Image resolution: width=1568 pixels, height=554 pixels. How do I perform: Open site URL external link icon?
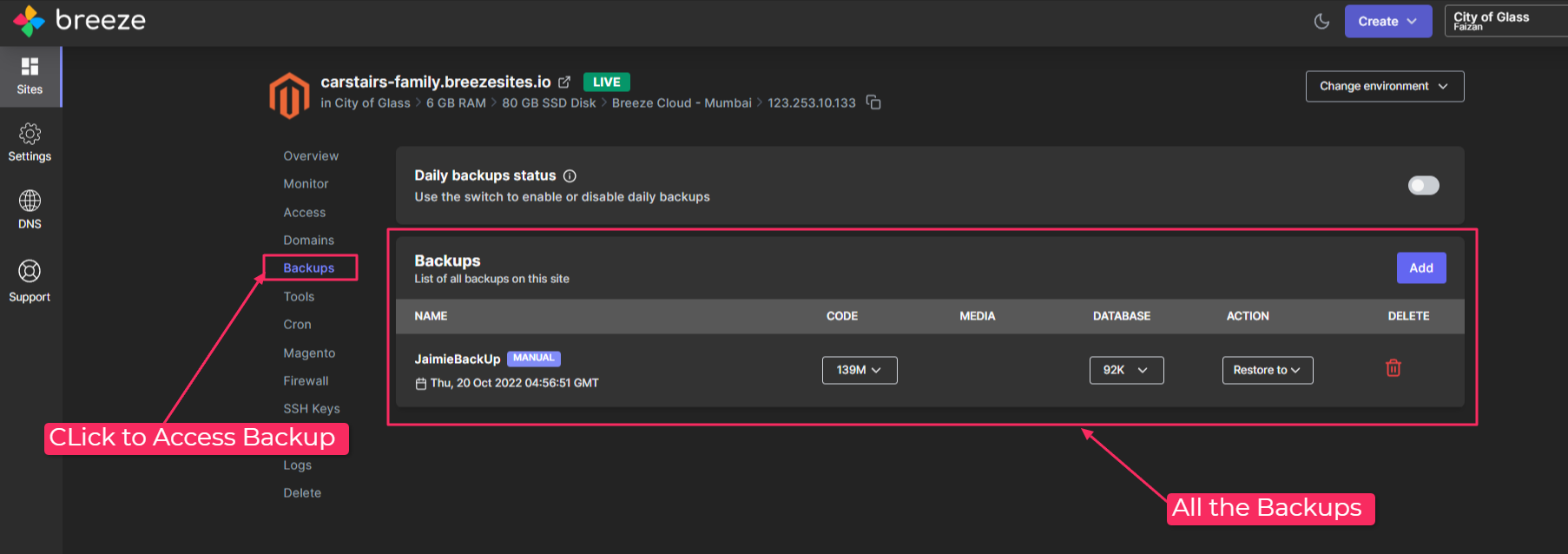(564, 82)
